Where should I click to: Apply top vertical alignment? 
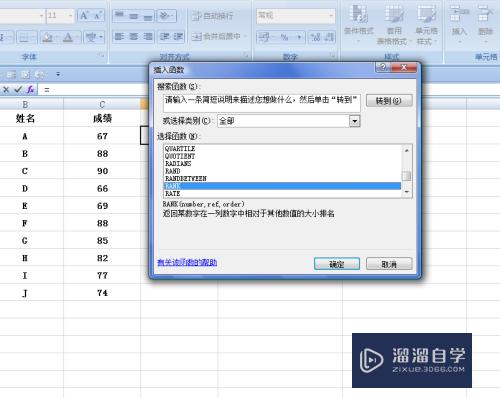coord(119,16)
